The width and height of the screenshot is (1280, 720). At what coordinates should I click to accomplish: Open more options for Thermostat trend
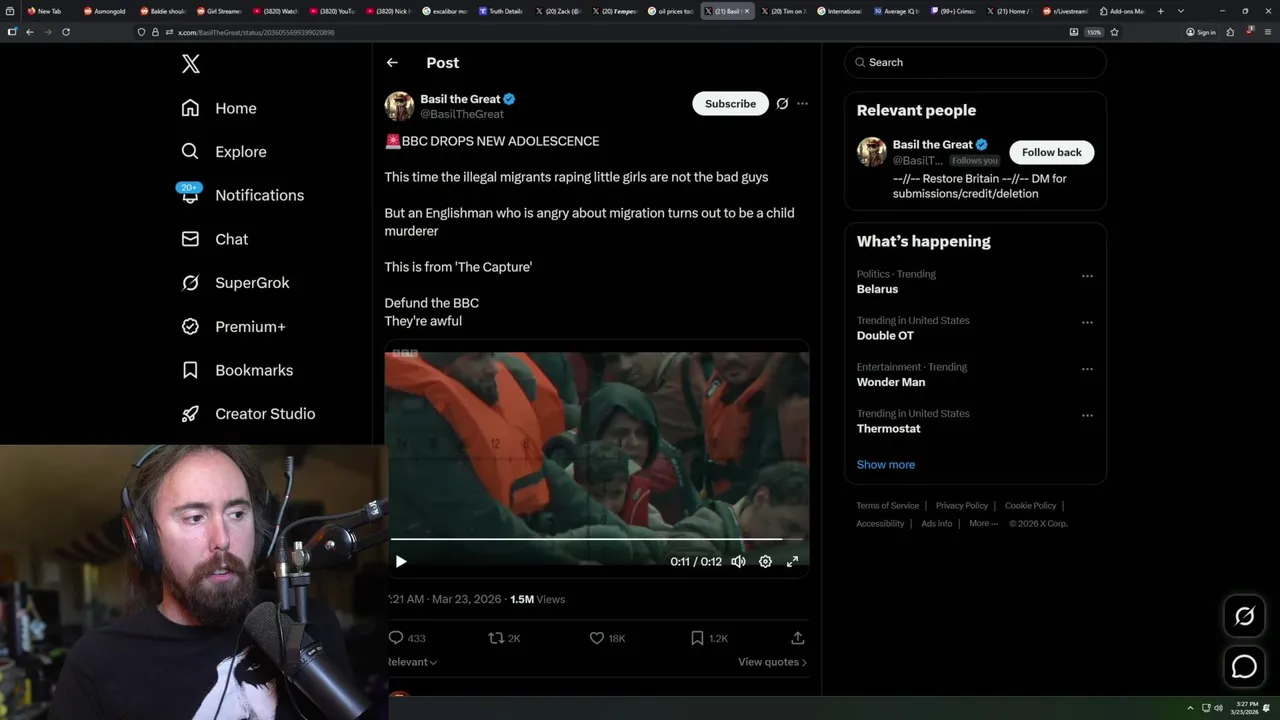[1087, 415]
